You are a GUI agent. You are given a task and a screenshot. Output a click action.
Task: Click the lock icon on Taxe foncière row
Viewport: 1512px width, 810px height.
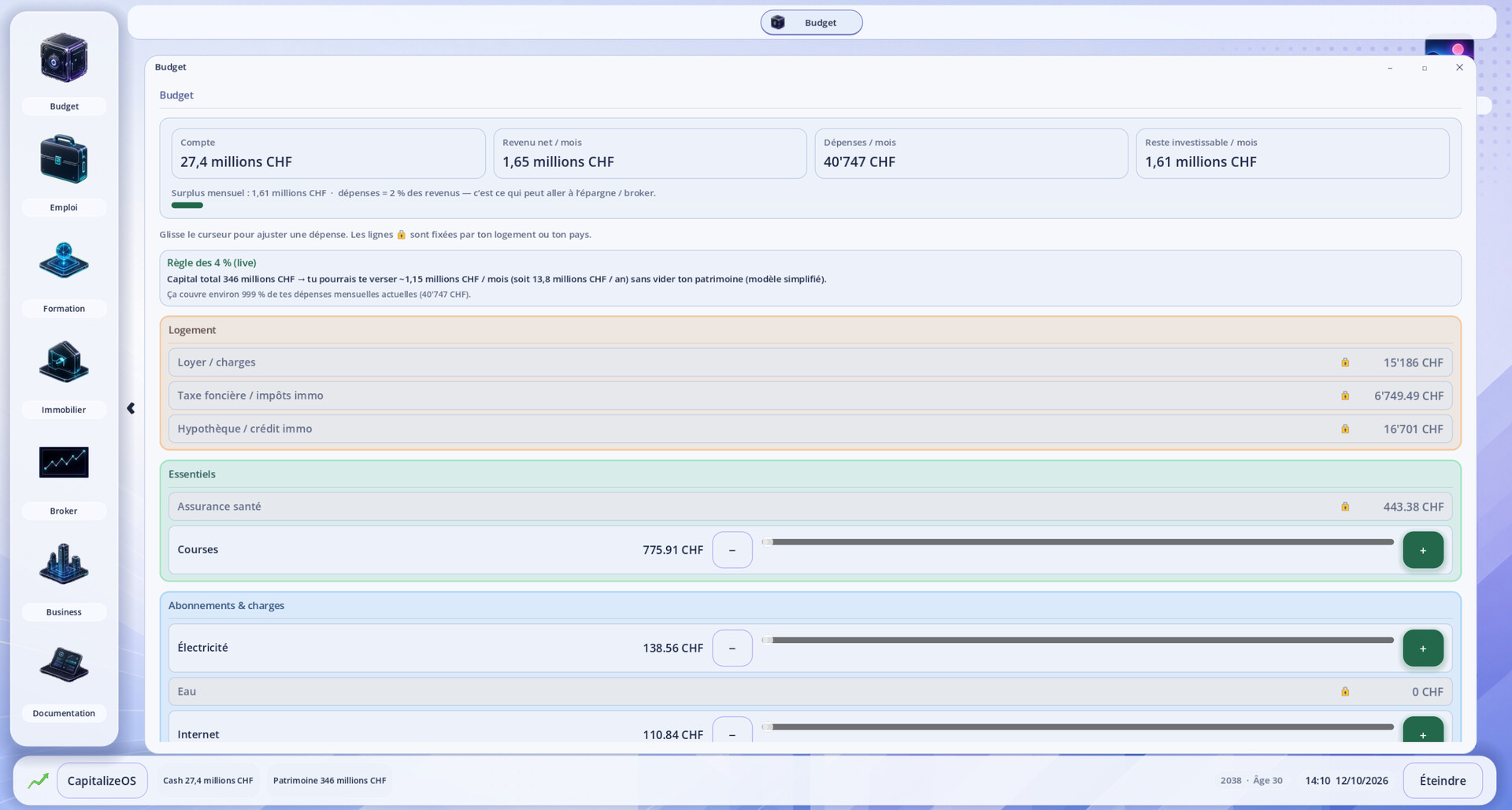point(1345,396)
